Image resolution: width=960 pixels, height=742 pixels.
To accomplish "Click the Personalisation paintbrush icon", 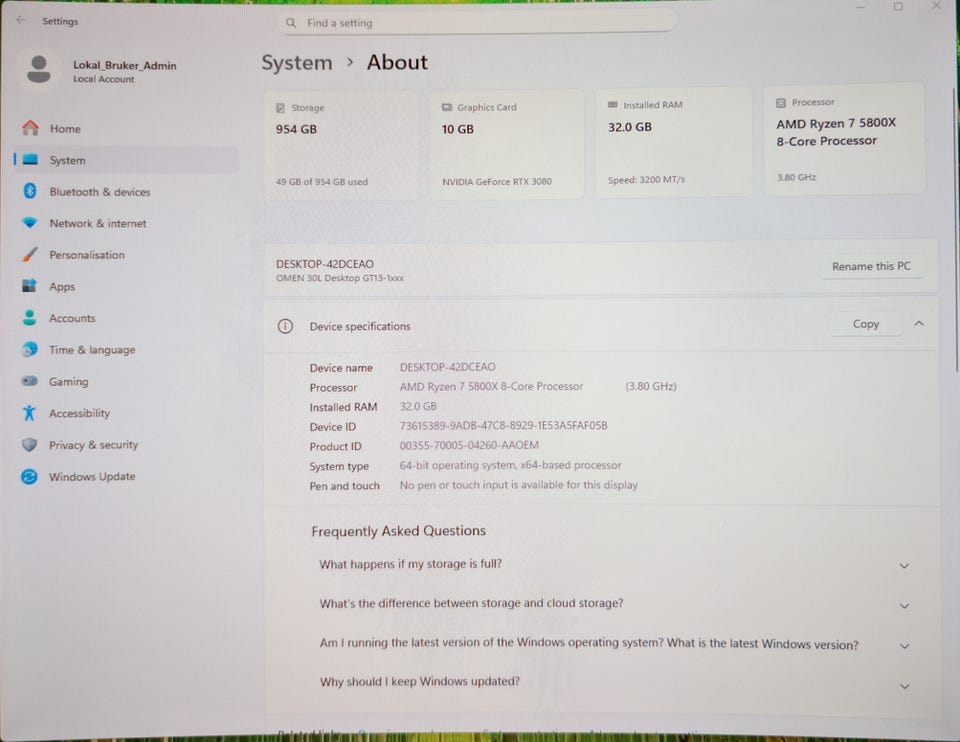I will click(x=29, y=254).
